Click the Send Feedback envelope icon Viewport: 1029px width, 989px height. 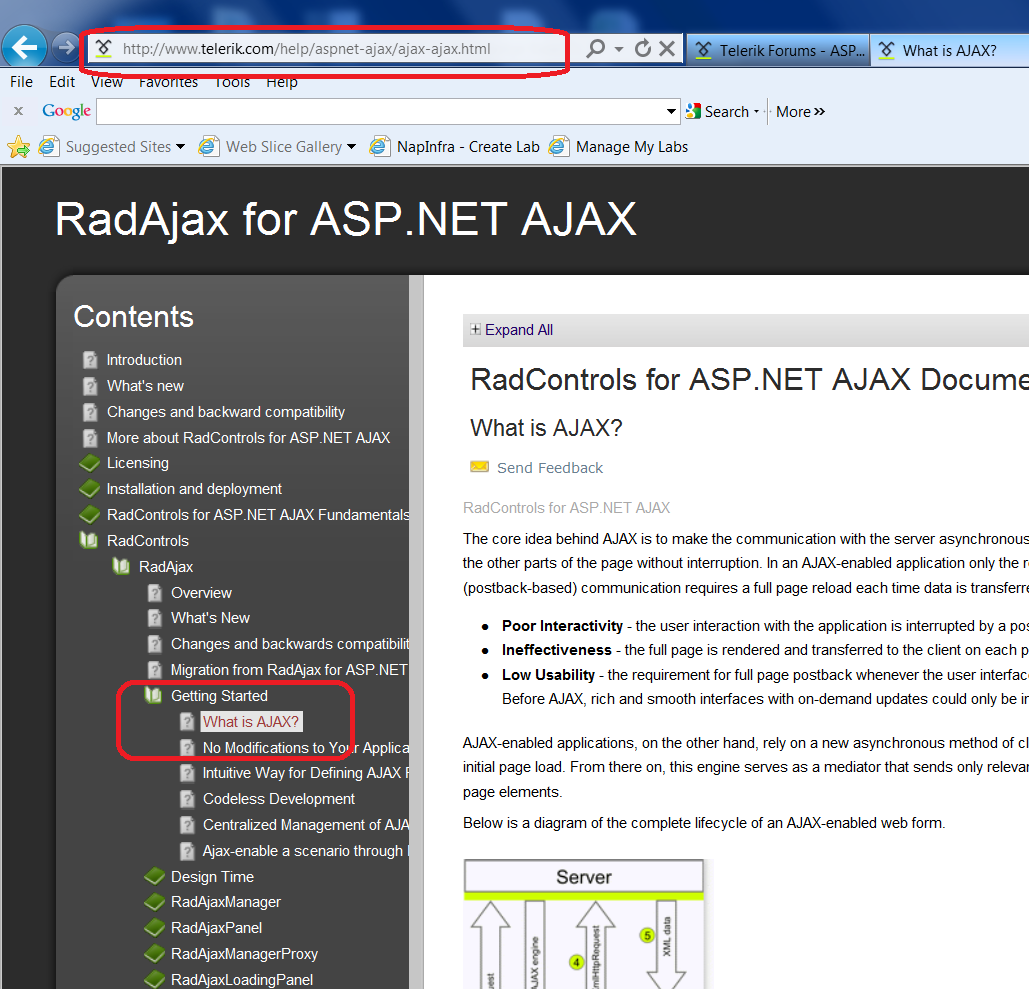coord(480,467)
